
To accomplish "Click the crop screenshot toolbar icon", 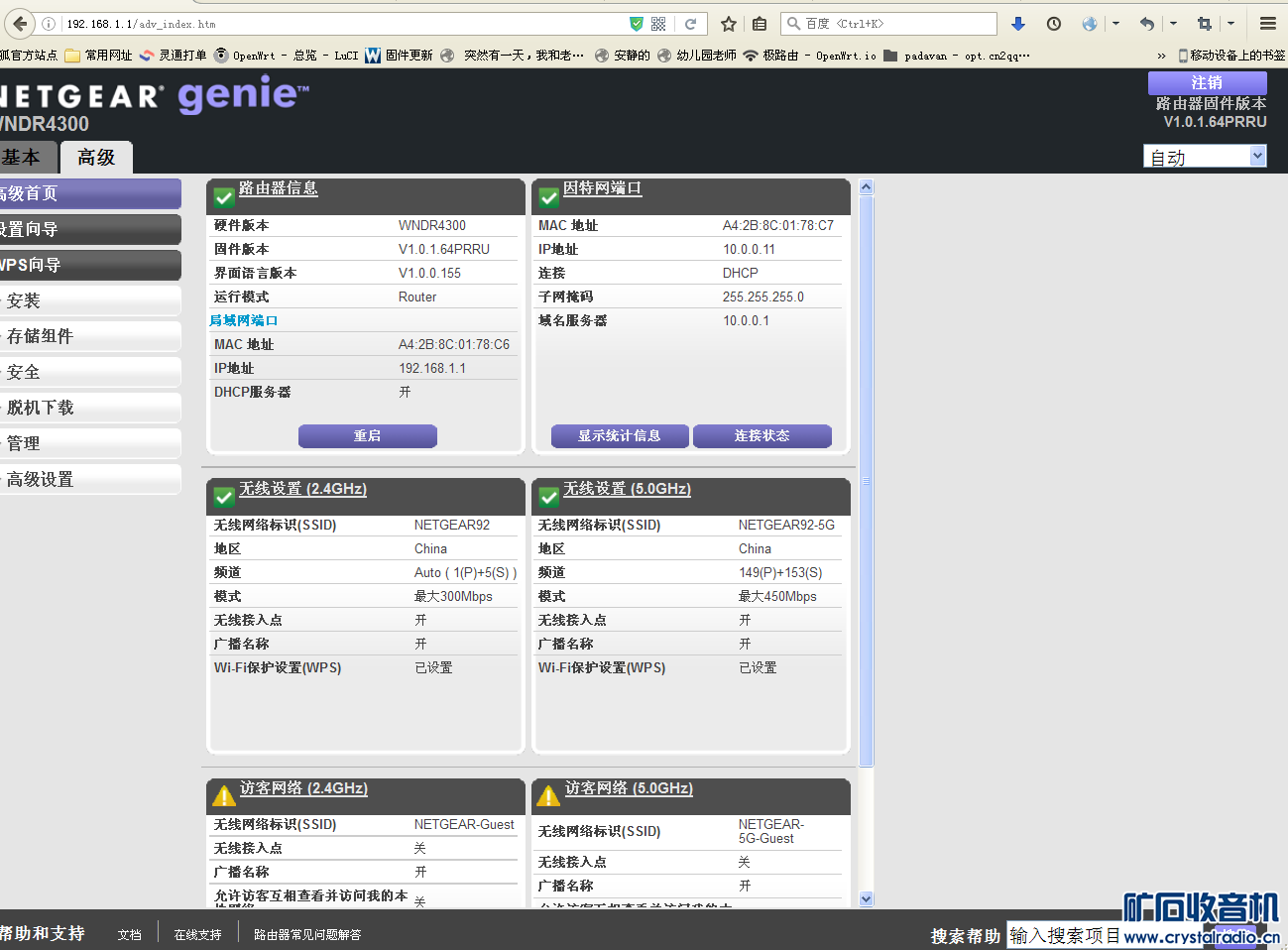I will click(1204, 24).
